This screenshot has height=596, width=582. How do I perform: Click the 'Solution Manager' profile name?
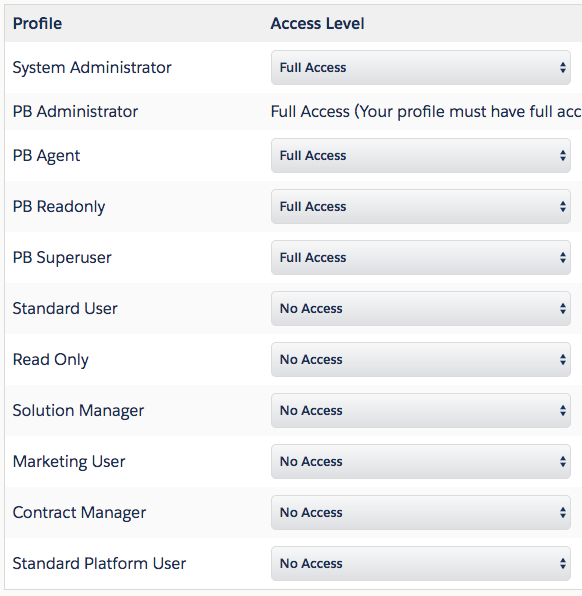(x=78, y=411)
